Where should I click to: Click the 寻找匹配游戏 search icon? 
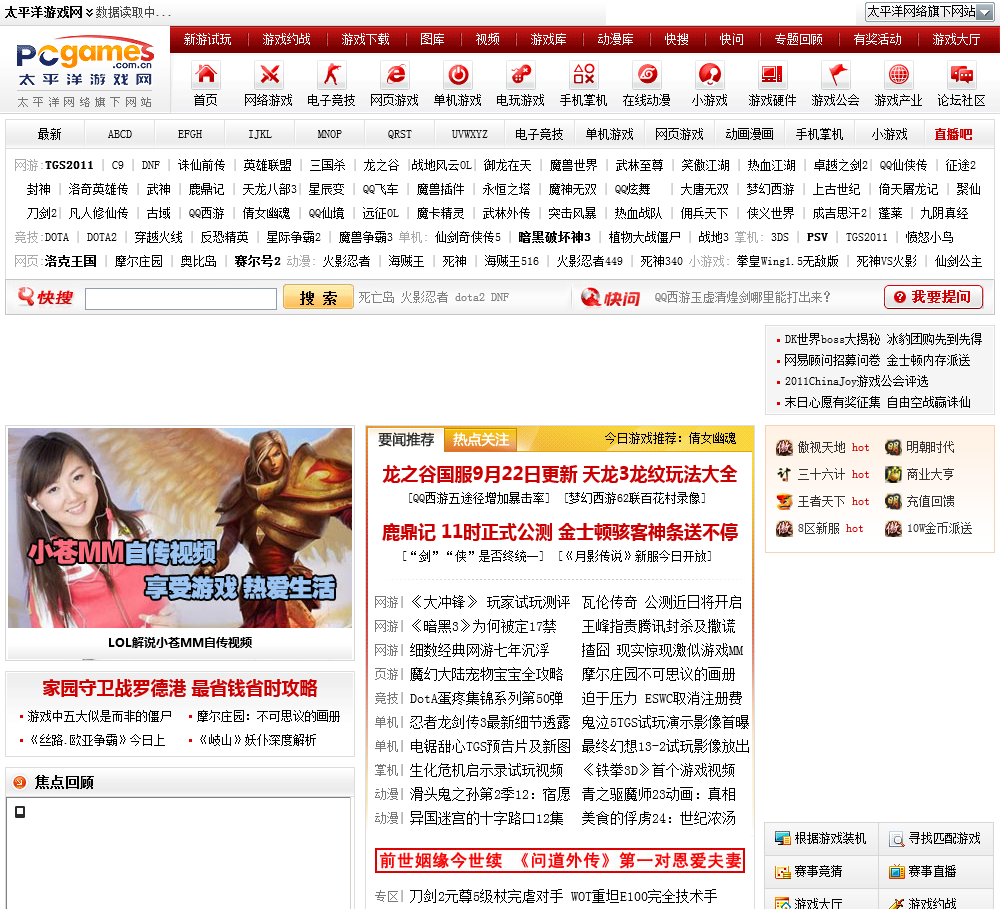[897, 839]
